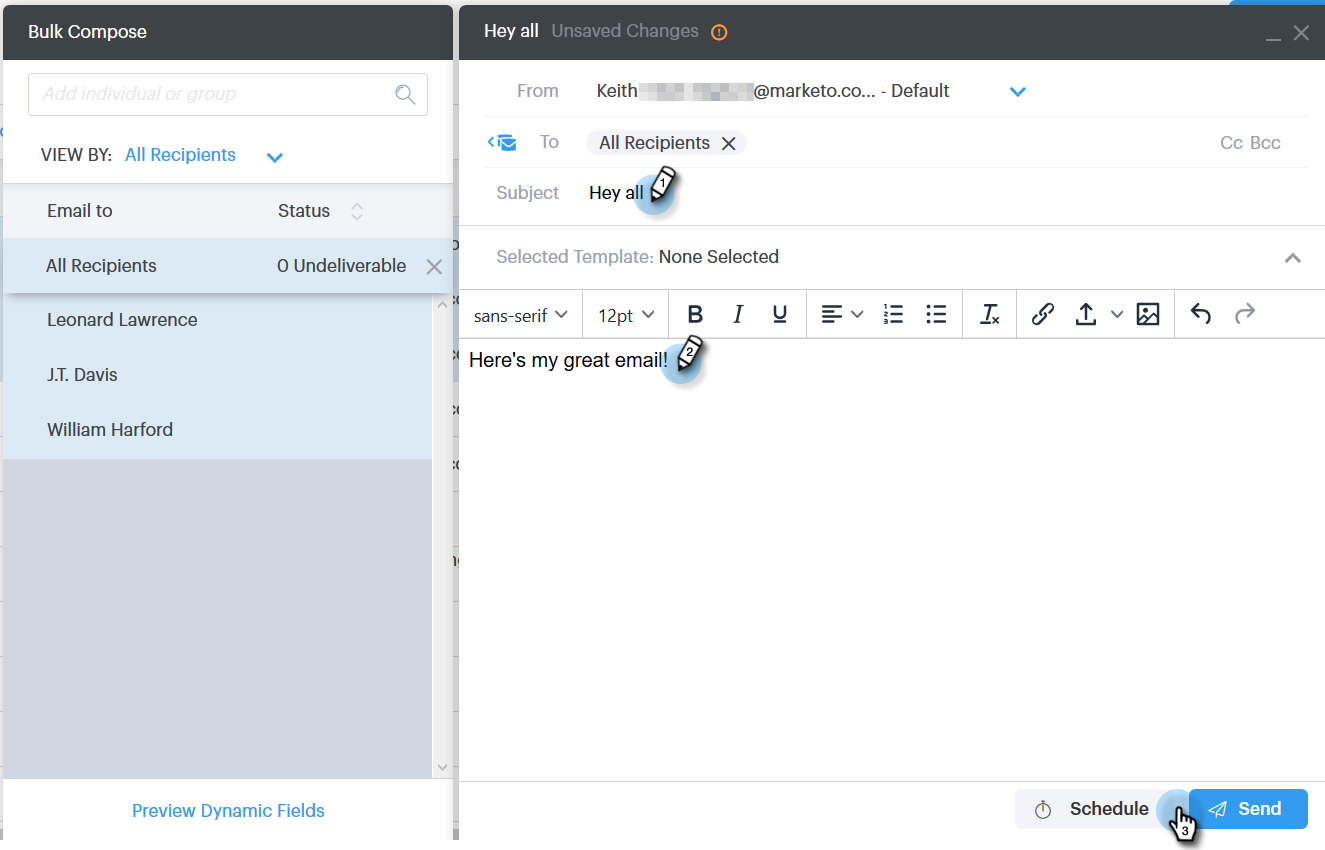Open the sans-serif font family dropdown

tap(521, 315)
